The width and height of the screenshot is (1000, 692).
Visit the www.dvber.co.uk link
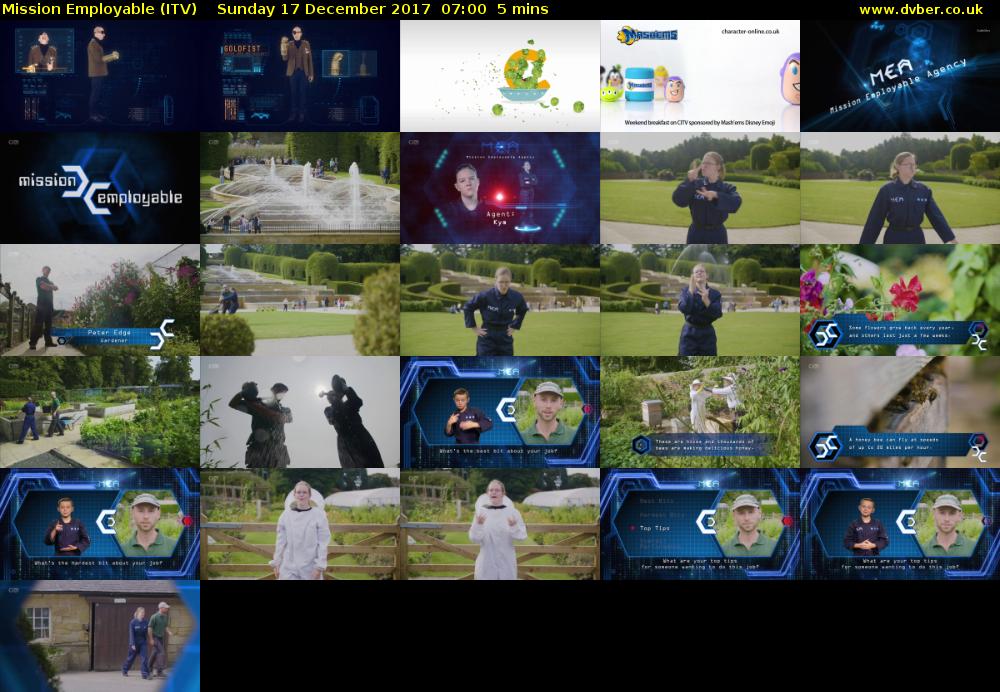tap(921, 9)
